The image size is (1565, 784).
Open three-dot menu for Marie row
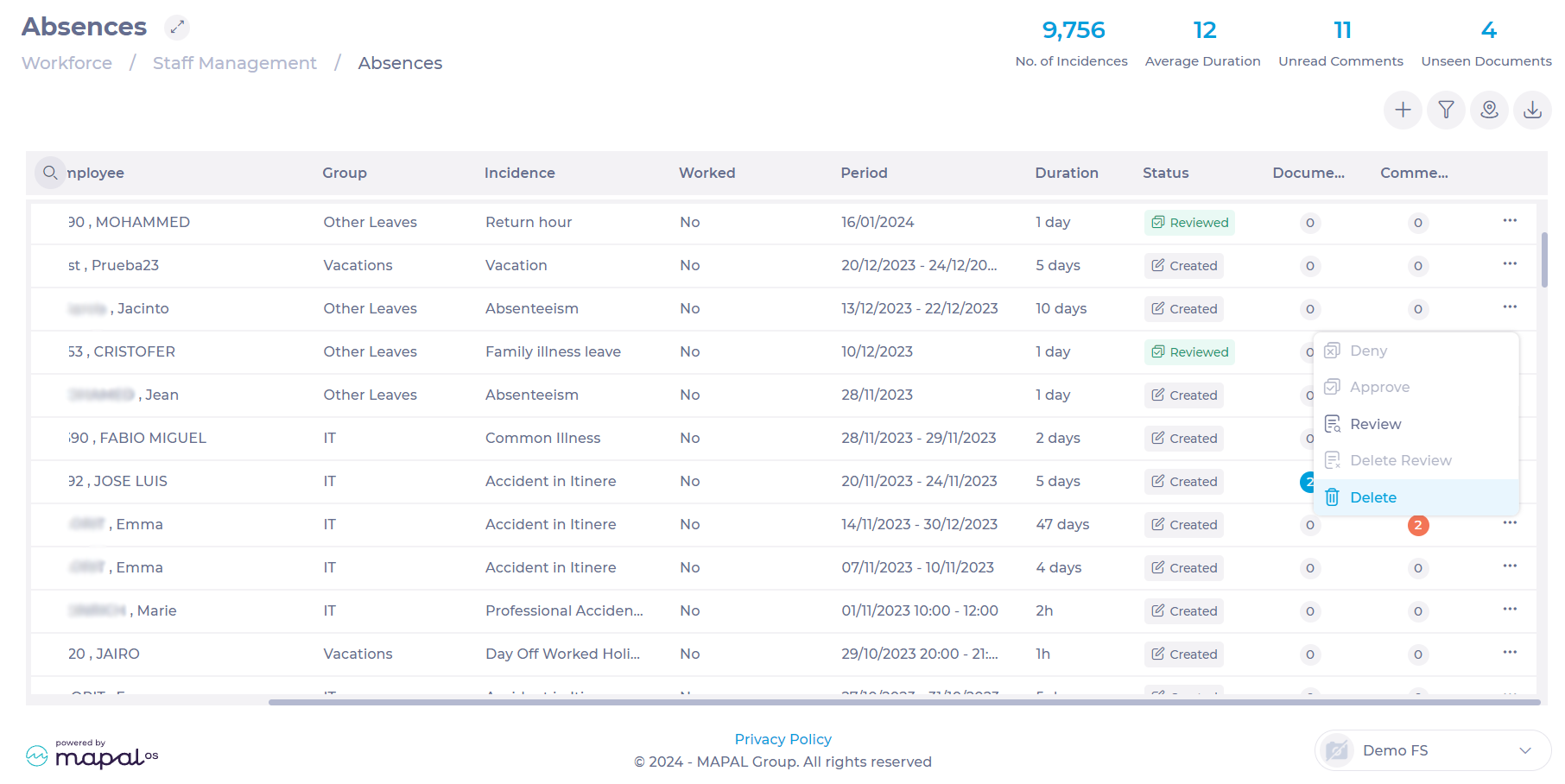pyautogui.click(x=1510, y=610)
